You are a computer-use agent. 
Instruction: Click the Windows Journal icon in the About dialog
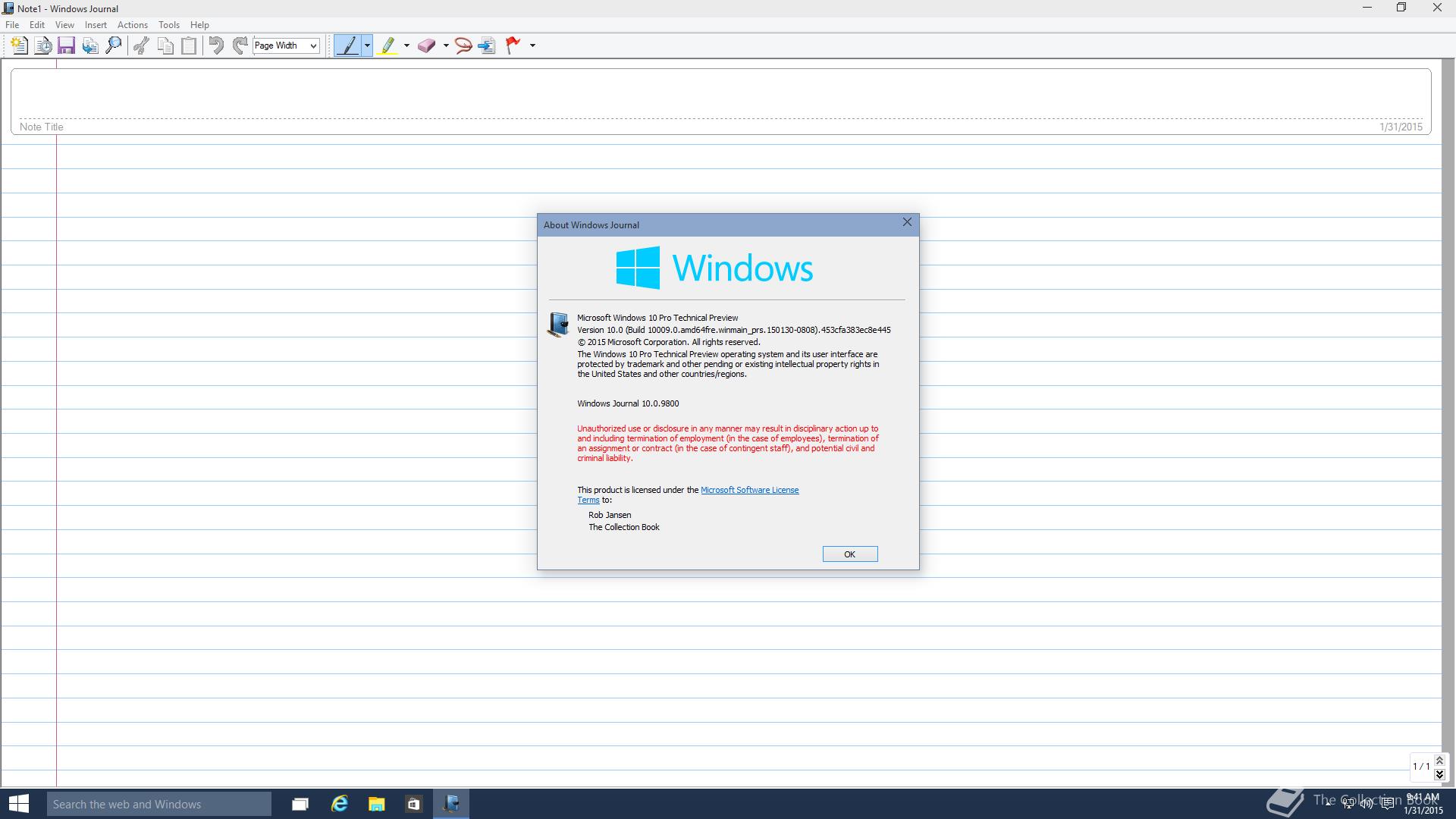point(558,325)
